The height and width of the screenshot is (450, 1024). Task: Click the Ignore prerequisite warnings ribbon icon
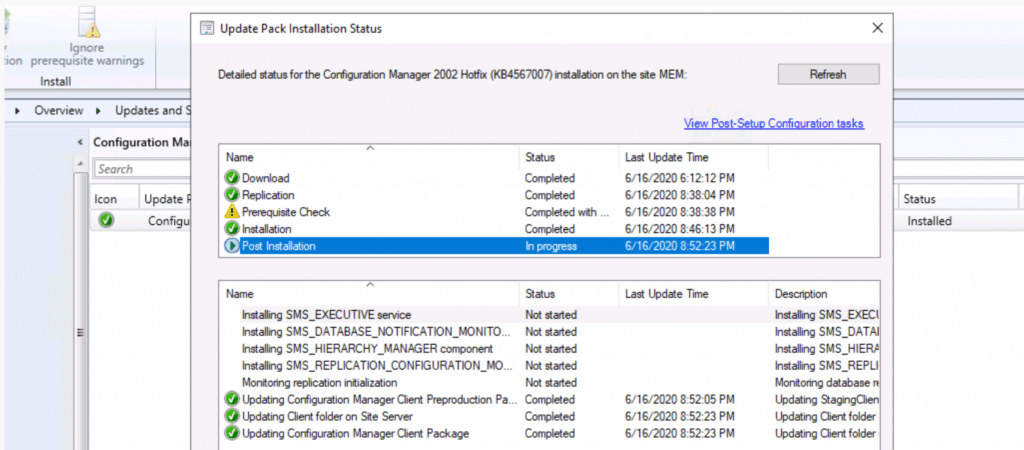pyautogui.click(x=88, y=22)
